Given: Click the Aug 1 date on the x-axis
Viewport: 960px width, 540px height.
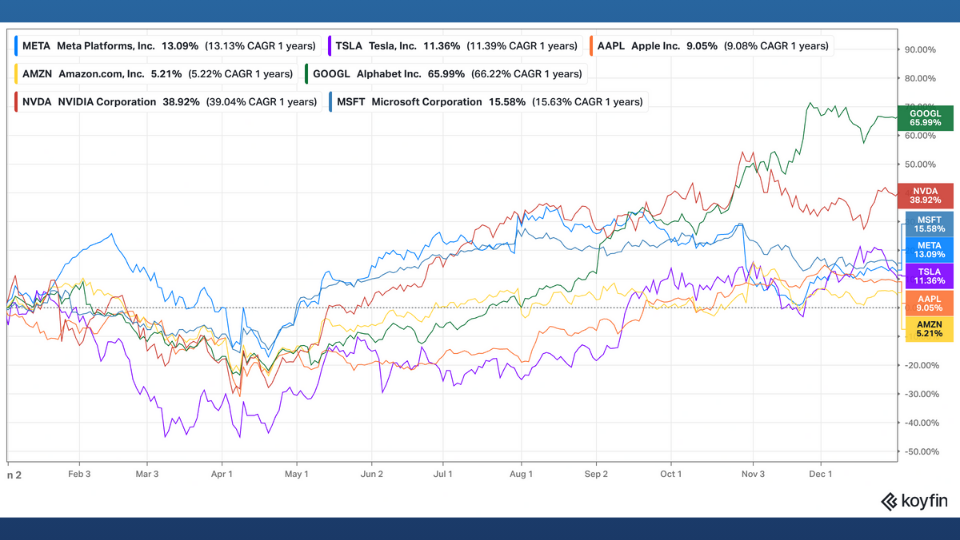Looking at the screenshot, I should (x=522, y=473).
